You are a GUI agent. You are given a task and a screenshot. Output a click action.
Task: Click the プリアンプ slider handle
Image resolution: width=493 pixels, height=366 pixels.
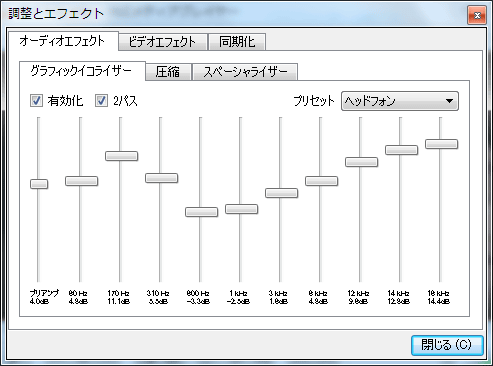click(x=39, y=184)
